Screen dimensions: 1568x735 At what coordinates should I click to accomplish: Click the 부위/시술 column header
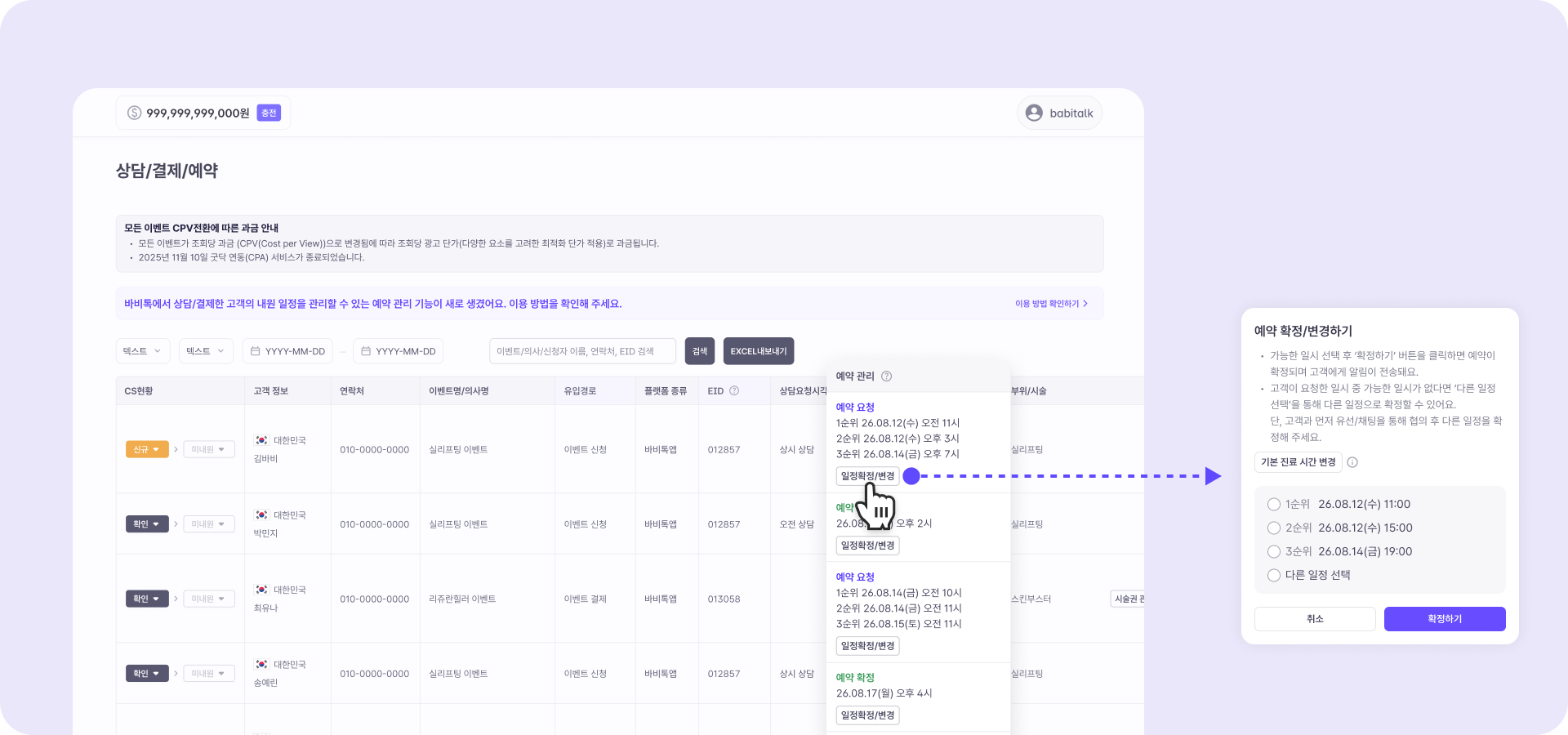1029,391
